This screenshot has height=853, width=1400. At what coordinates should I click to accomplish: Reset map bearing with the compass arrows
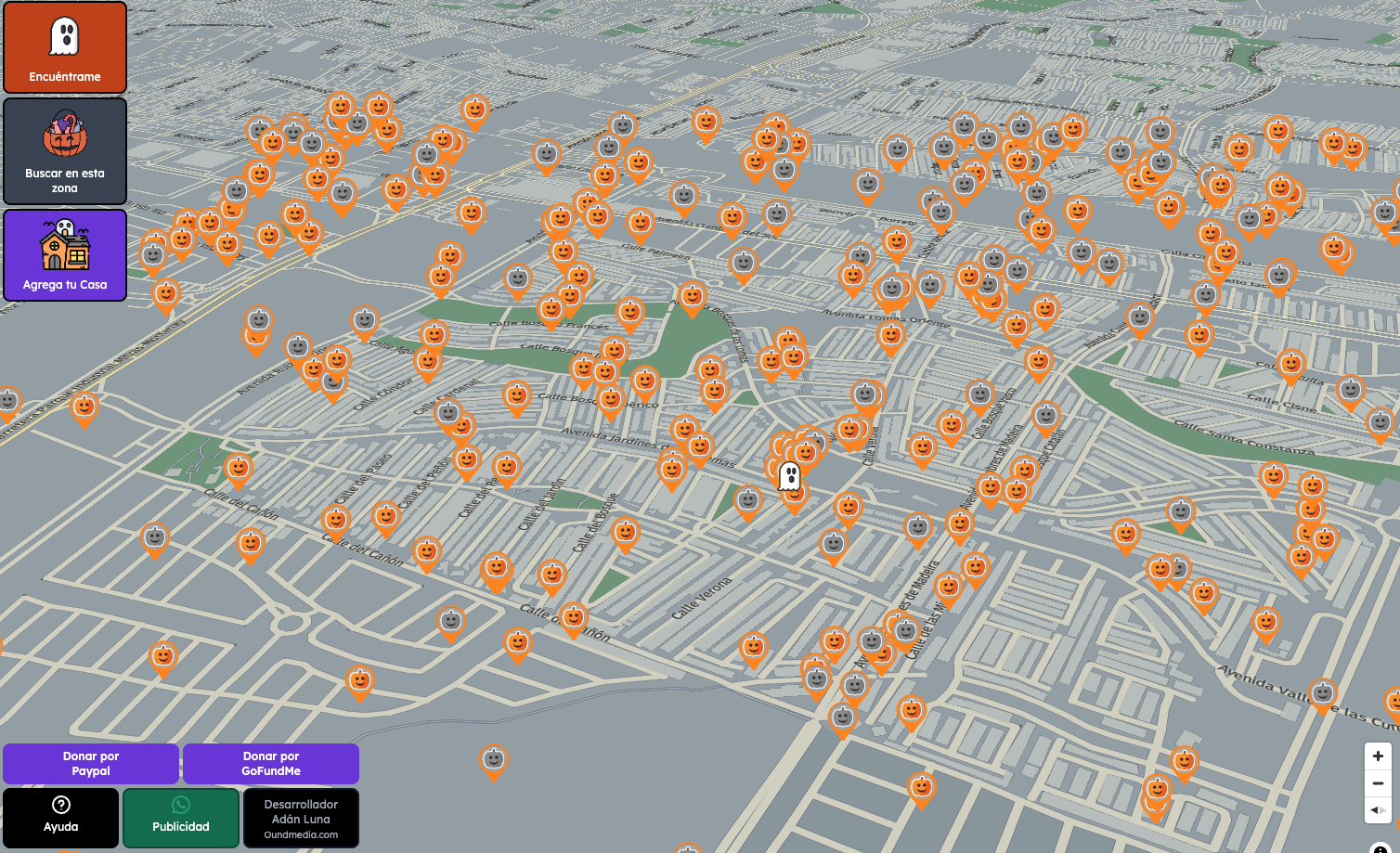click(x=1378, y=810)
